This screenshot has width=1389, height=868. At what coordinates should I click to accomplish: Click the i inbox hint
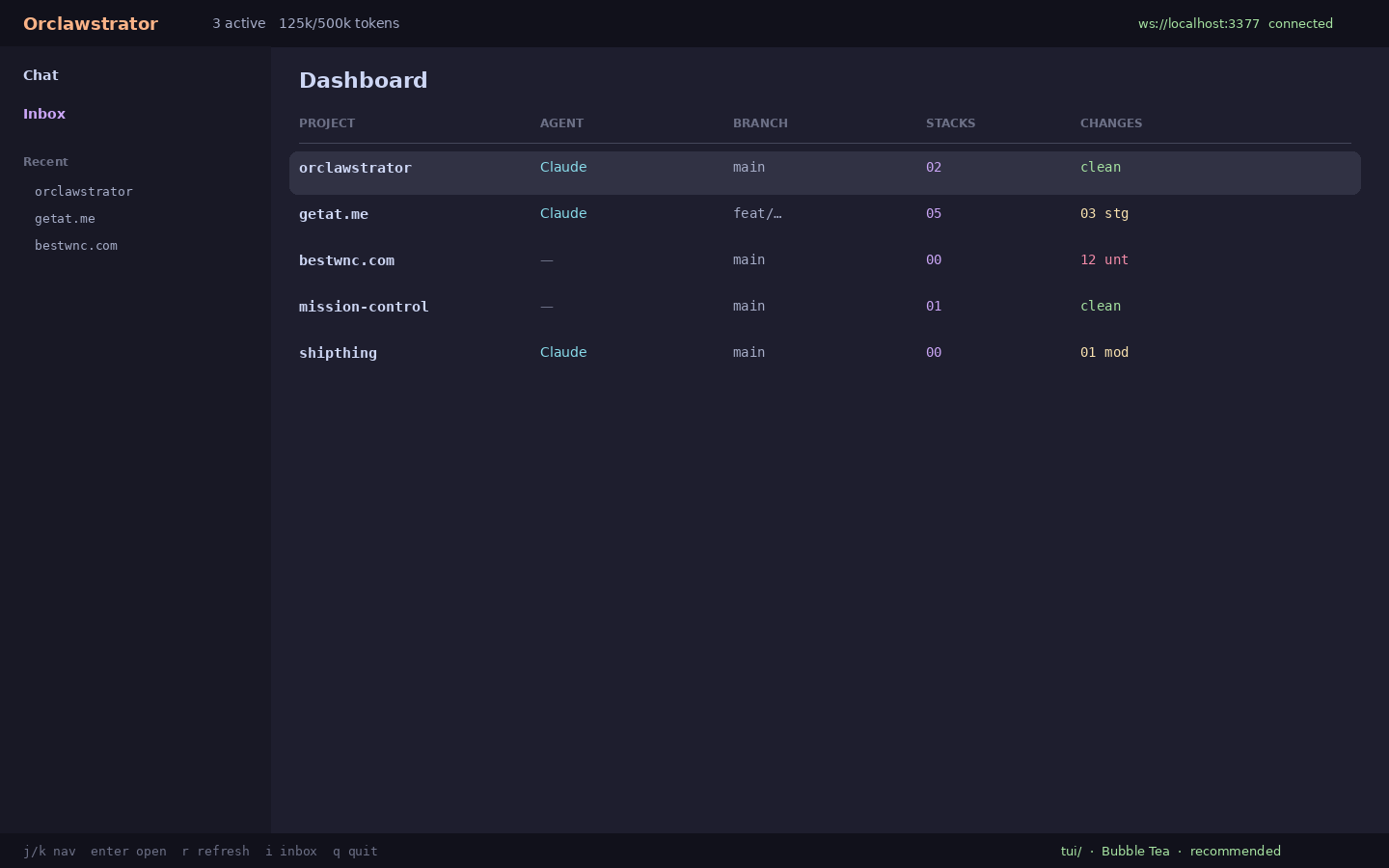[291, 851]
